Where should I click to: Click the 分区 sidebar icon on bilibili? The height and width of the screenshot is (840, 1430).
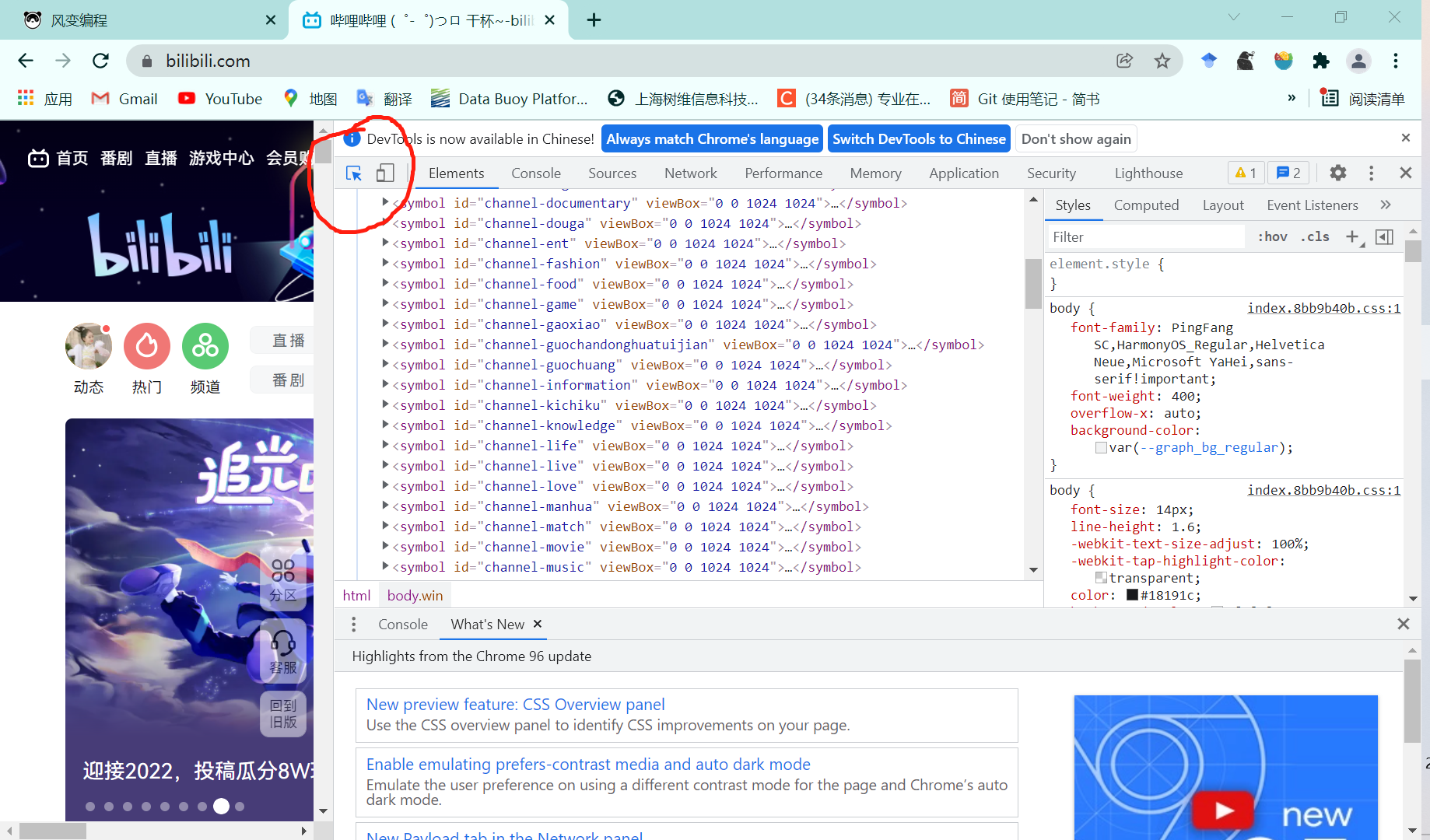coord(283,580)
